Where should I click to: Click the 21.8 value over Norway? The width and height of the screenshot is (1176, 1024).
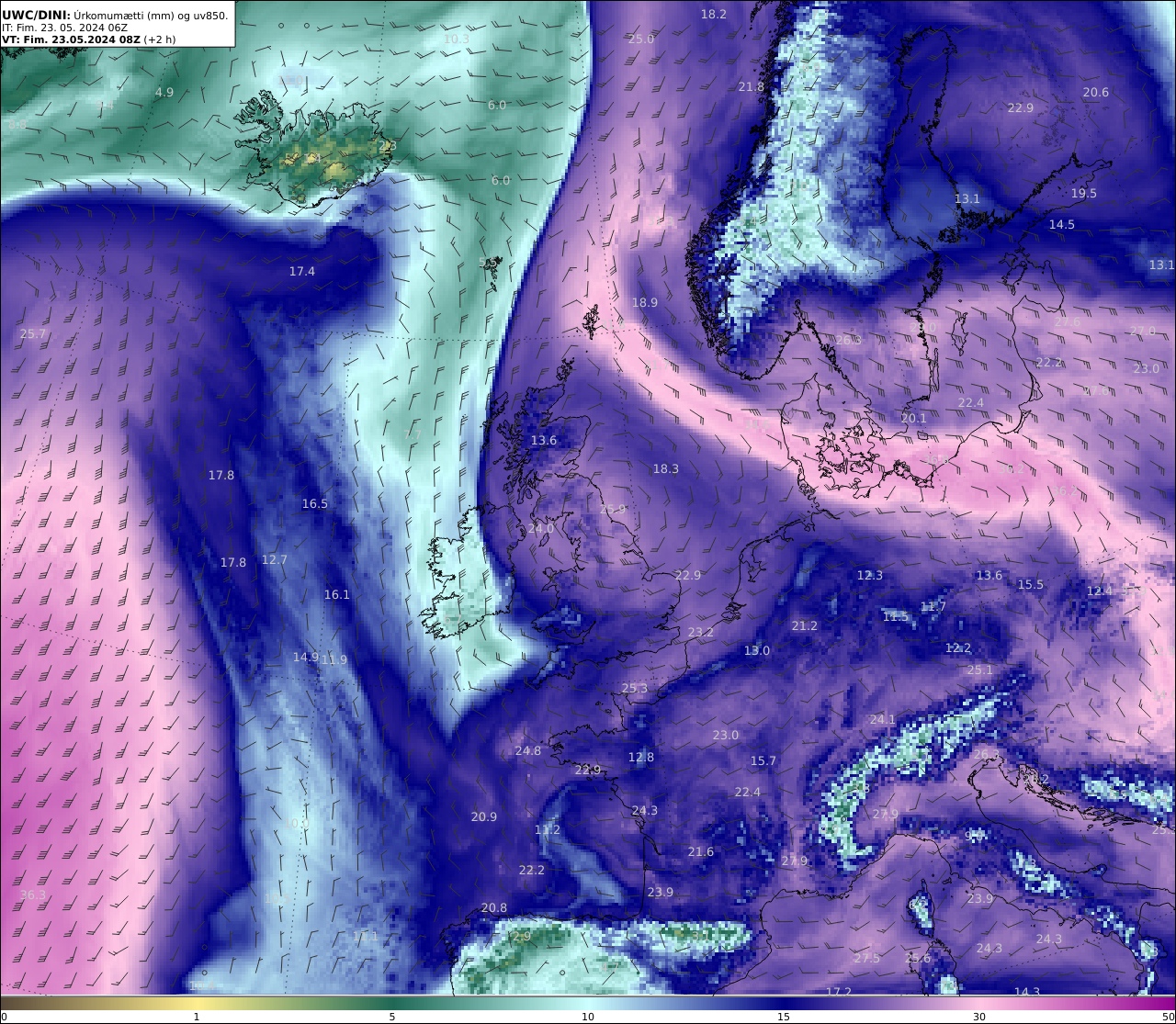(752, 86)
